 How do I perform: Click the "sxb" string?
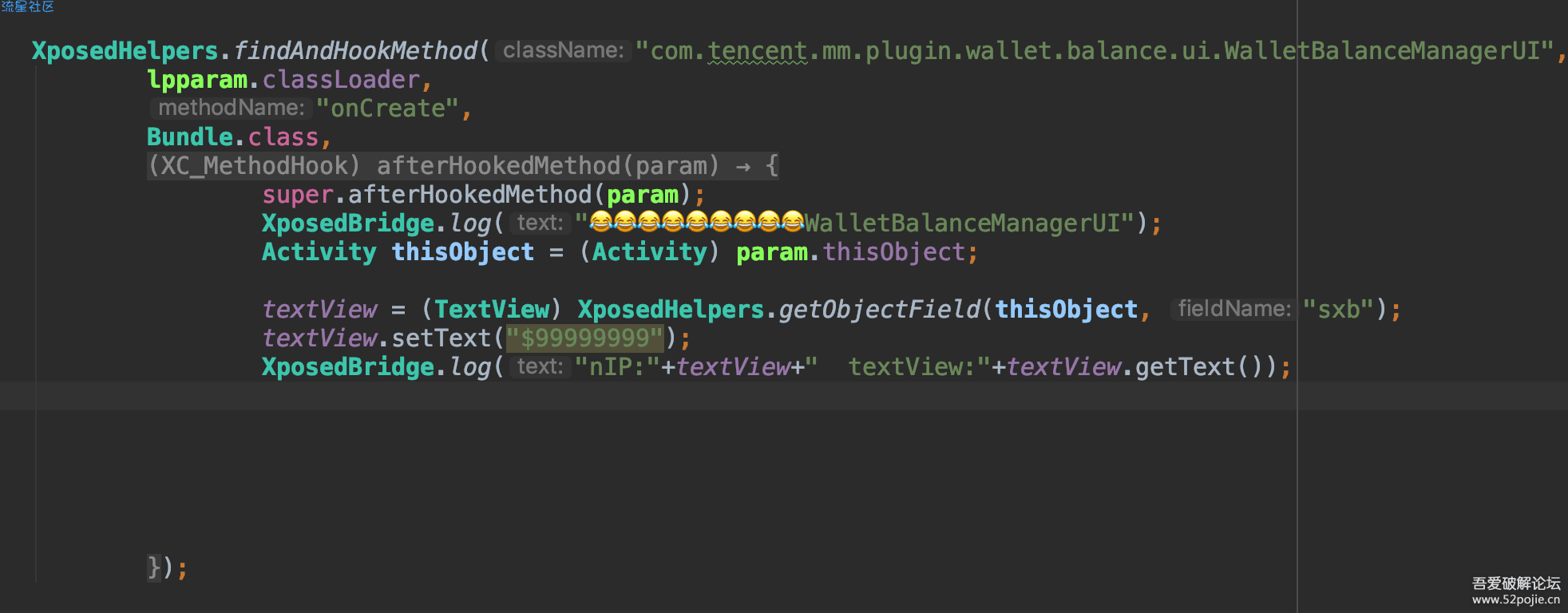tap(1338, 310)
